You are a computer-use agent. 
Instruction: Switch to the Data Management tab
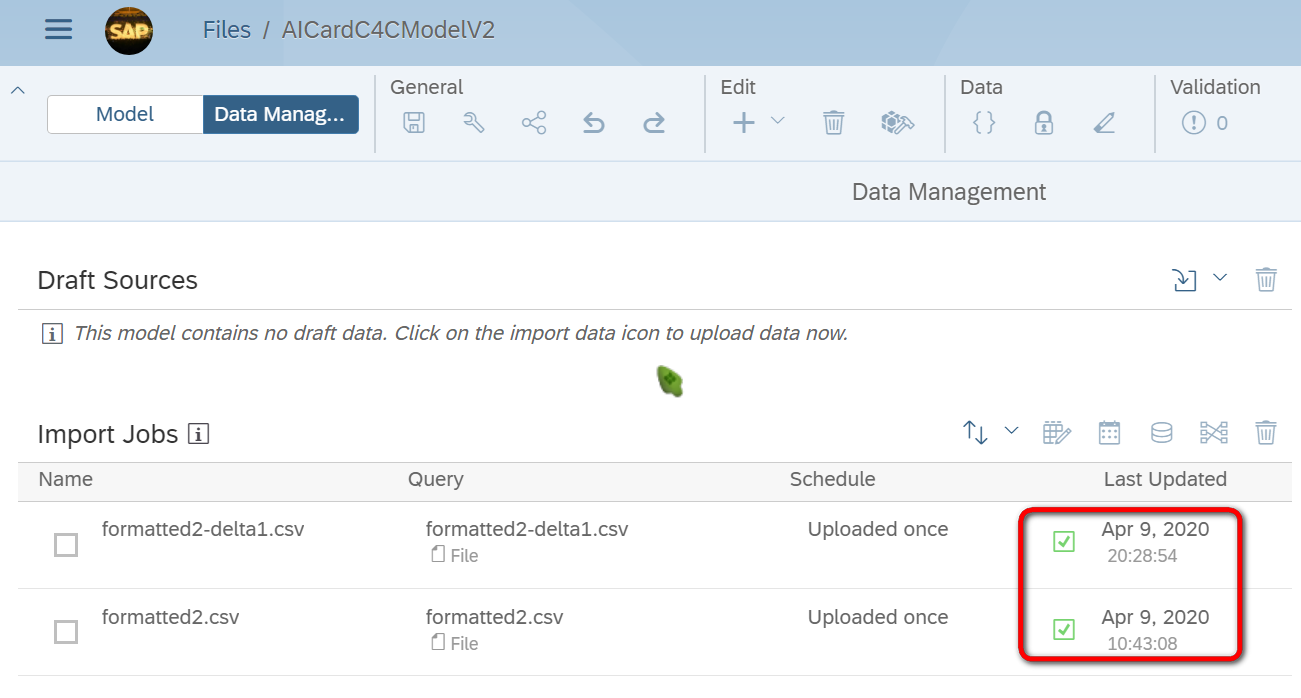click(280, 114)
